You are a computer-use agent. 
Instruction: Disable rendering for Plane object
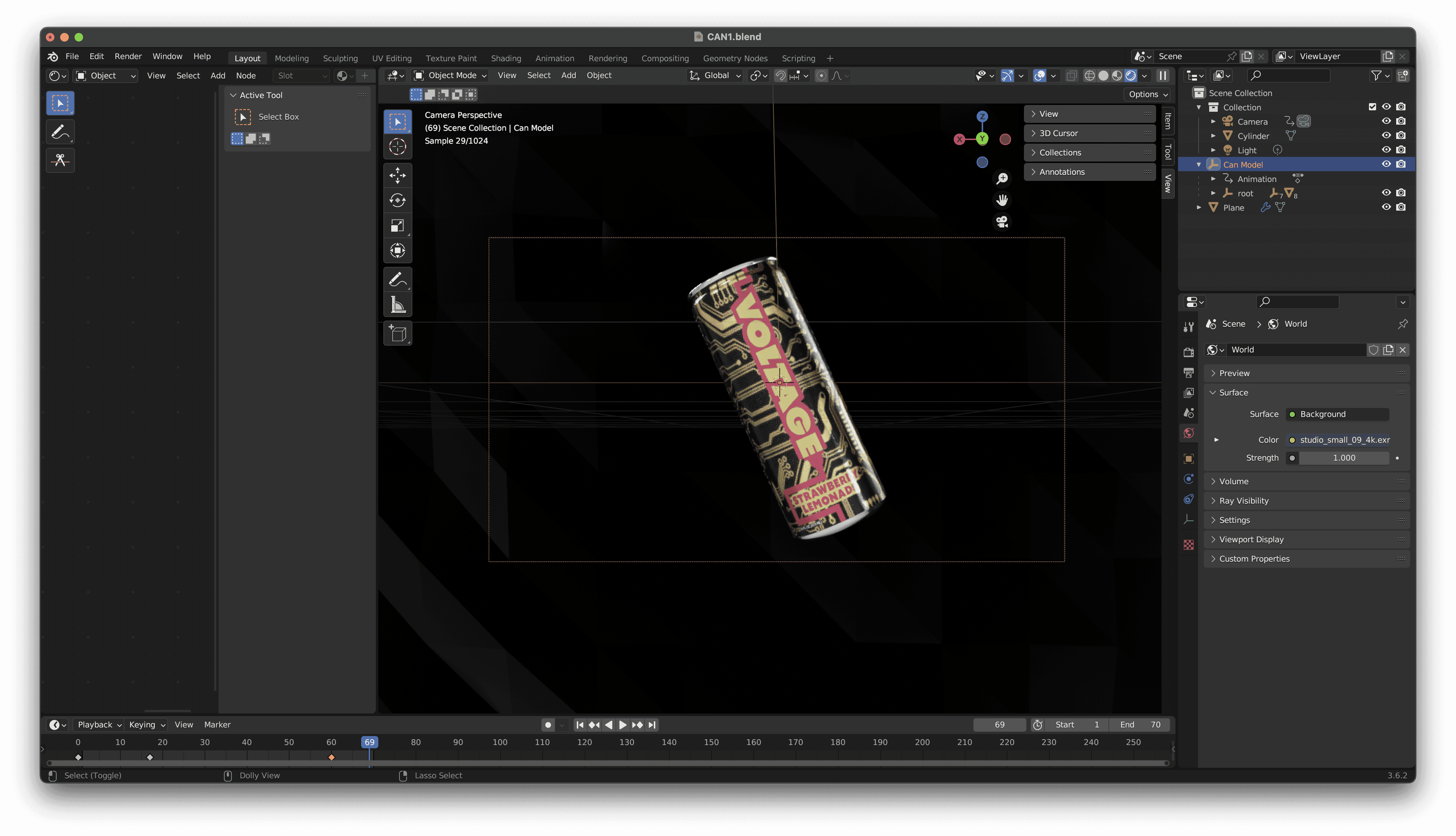[x=1401, y=207]
